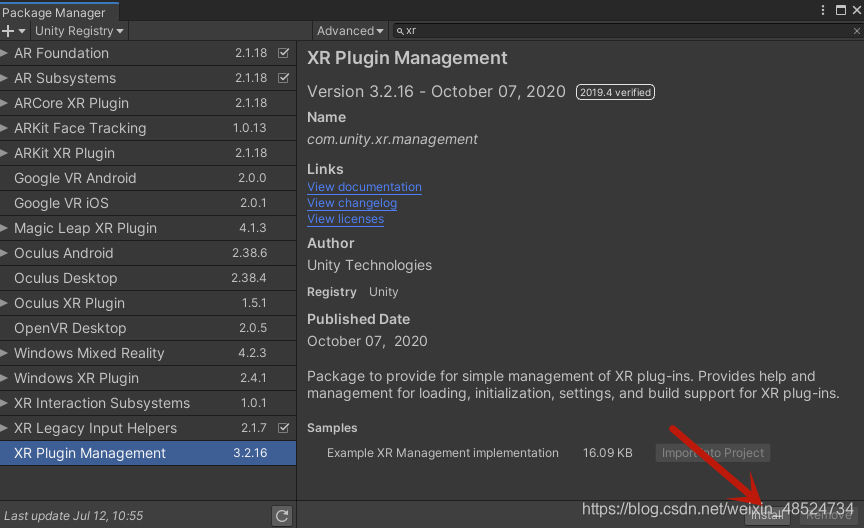Expand AR Foundation versions
Viewport: 864px width, 528px height.
(x=4, y=53)
